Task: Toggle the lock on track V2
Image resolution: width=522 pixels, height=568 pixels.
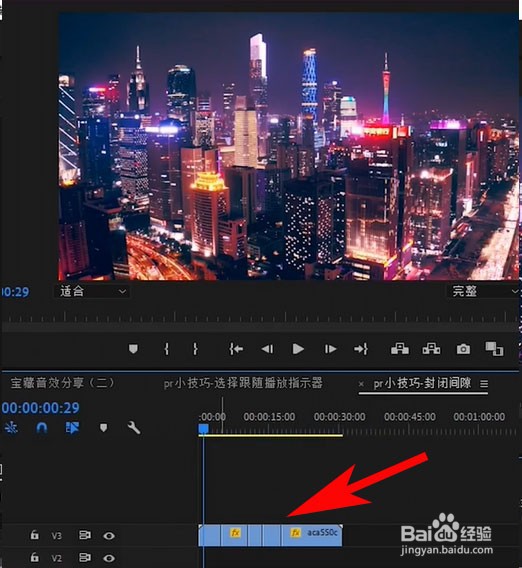Action: click(34, 557)
